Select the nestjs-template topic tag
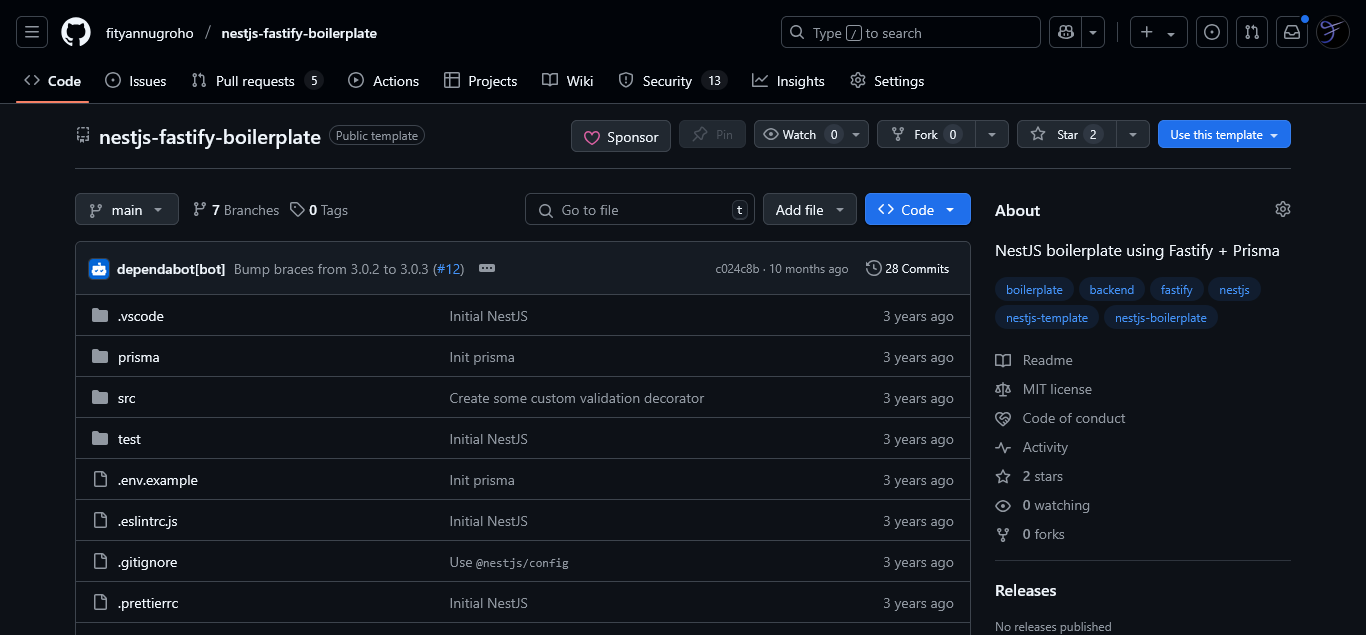The height and width of the screenshot is (635, 1366). (1047, 317)
